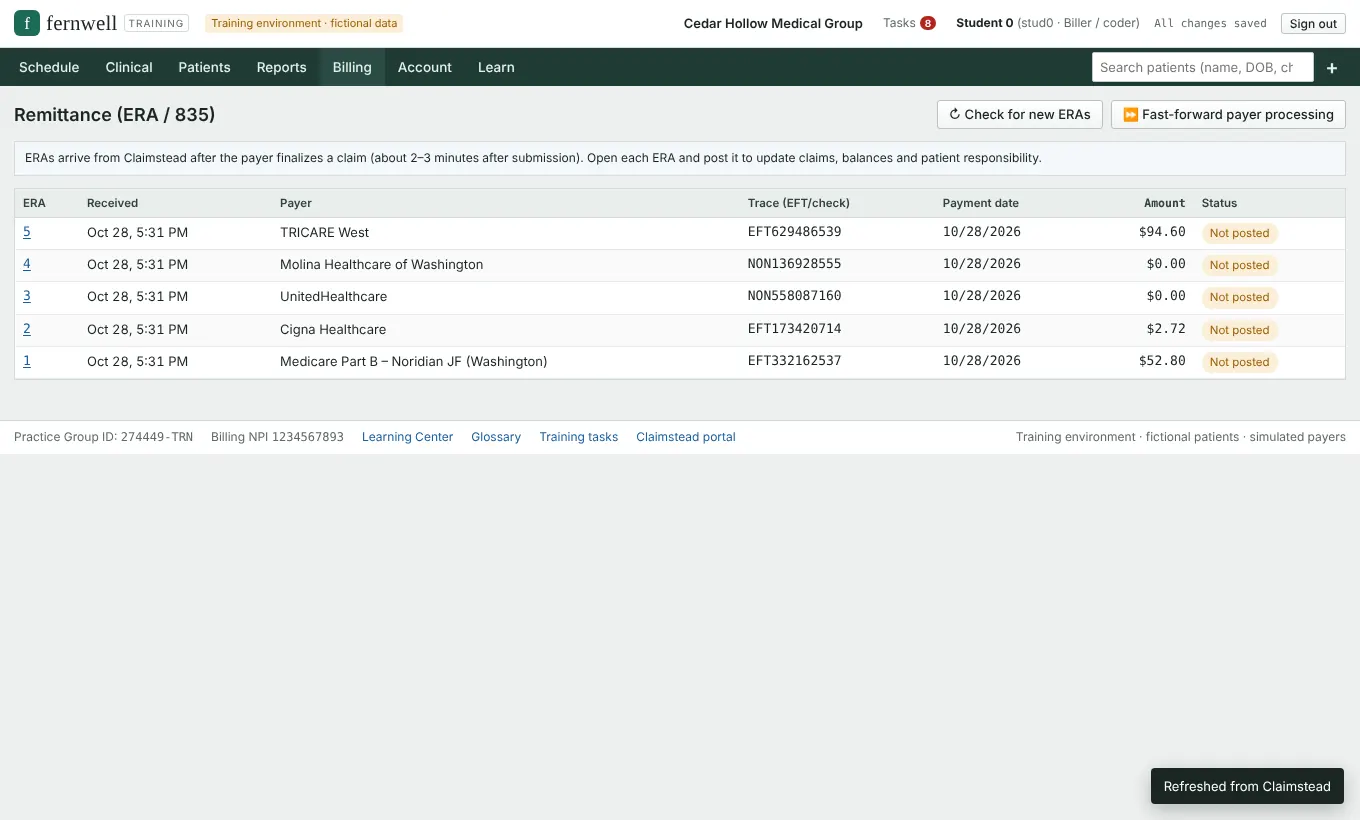Open the Clinical menu
1360x820 pixels.
tap(129, 67)
